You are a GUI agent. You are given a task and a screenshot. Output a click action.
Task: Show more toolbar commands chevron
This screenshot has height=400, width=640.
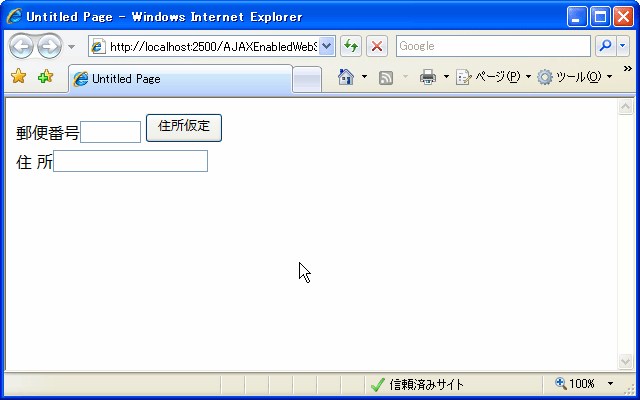click(628, 69)
